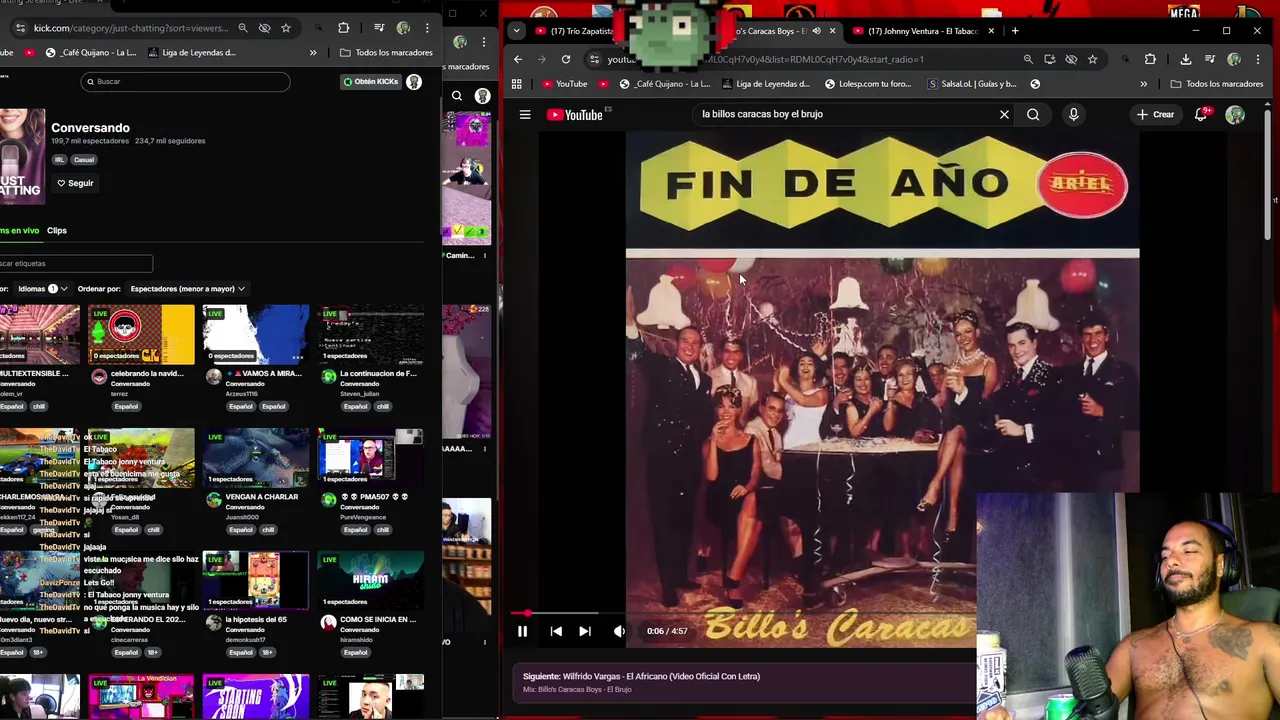Screen dimensions: 1280x720
Task: Go back in the YouTube browser window
Action: point(517,59)
